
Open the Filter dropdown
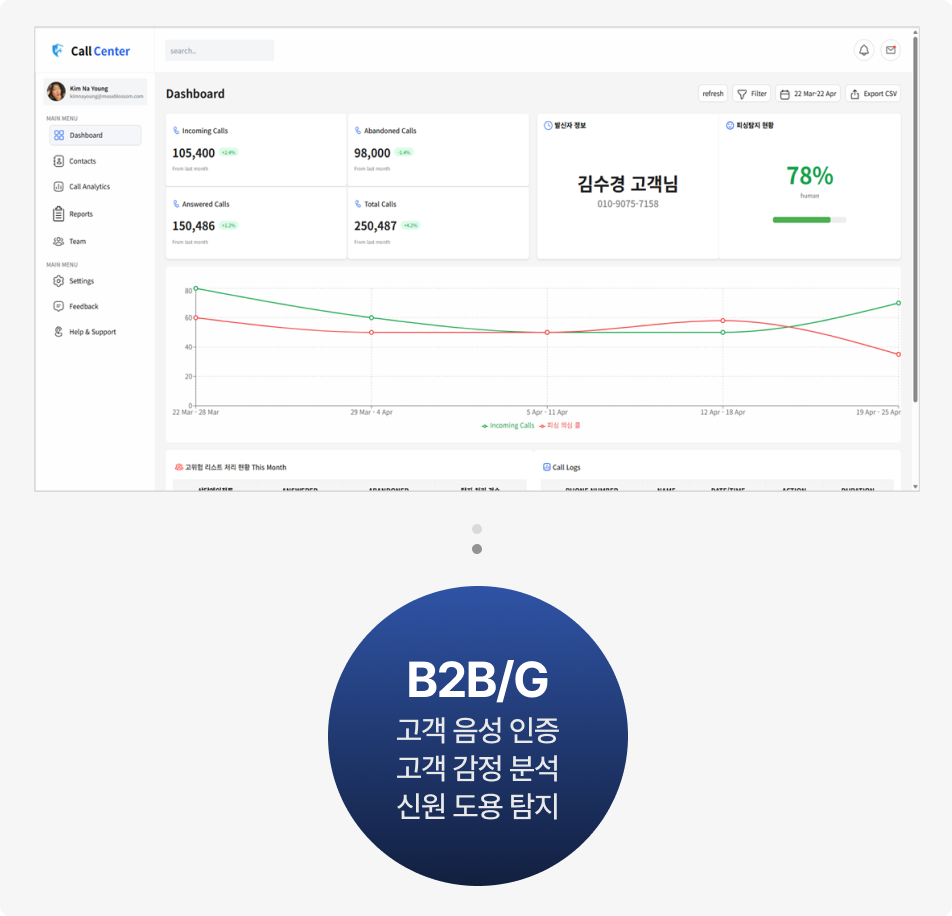pos(752,94)
